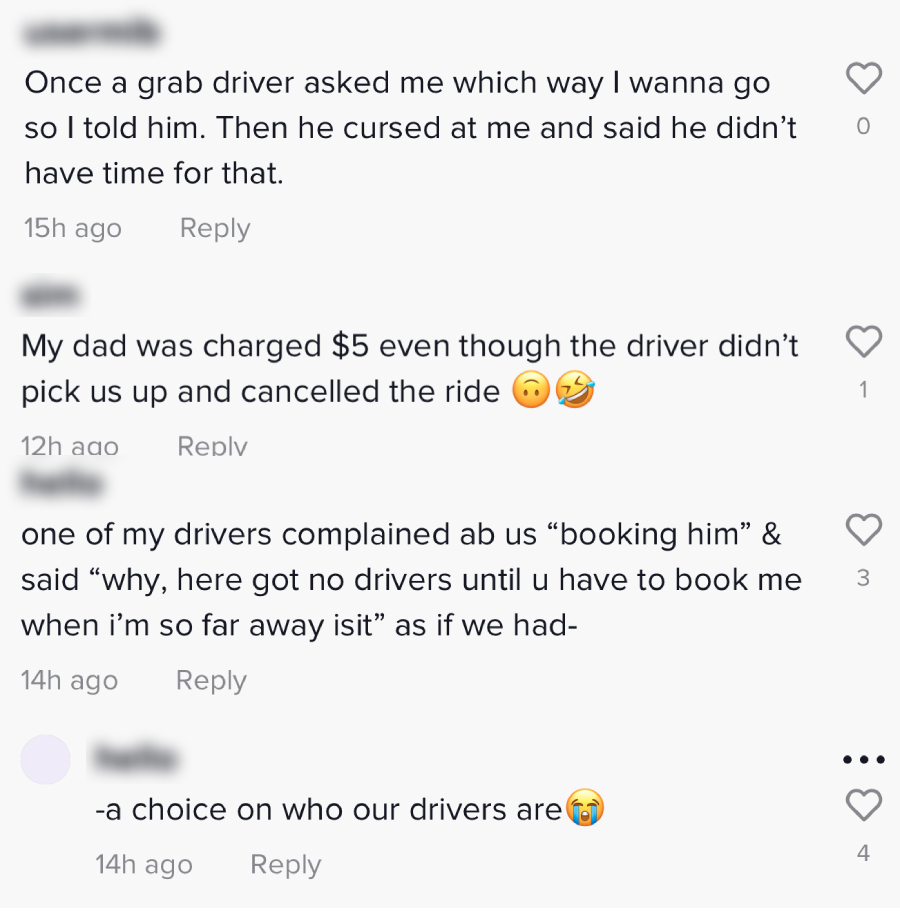
Task: Reply to the "choice on drivers" reply
Action: [285, 864]
